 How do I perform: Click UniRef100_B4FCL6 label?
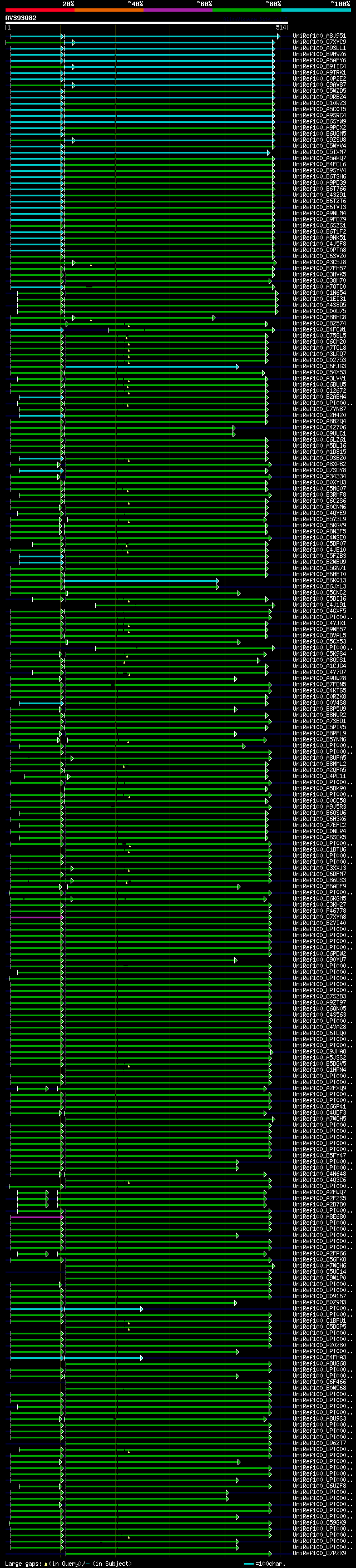(x=319, y=164)
